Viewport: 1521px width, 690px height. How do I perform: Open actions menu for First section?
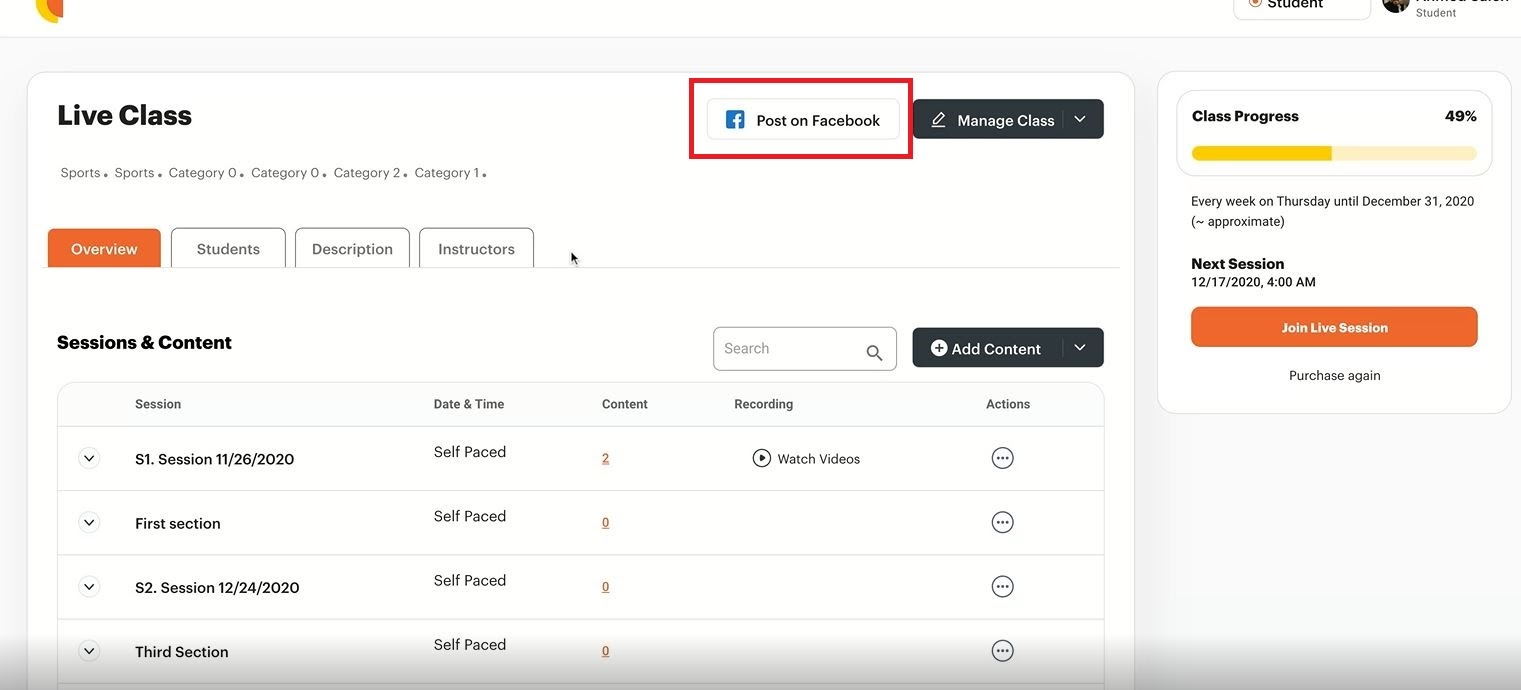[1002, 522]
